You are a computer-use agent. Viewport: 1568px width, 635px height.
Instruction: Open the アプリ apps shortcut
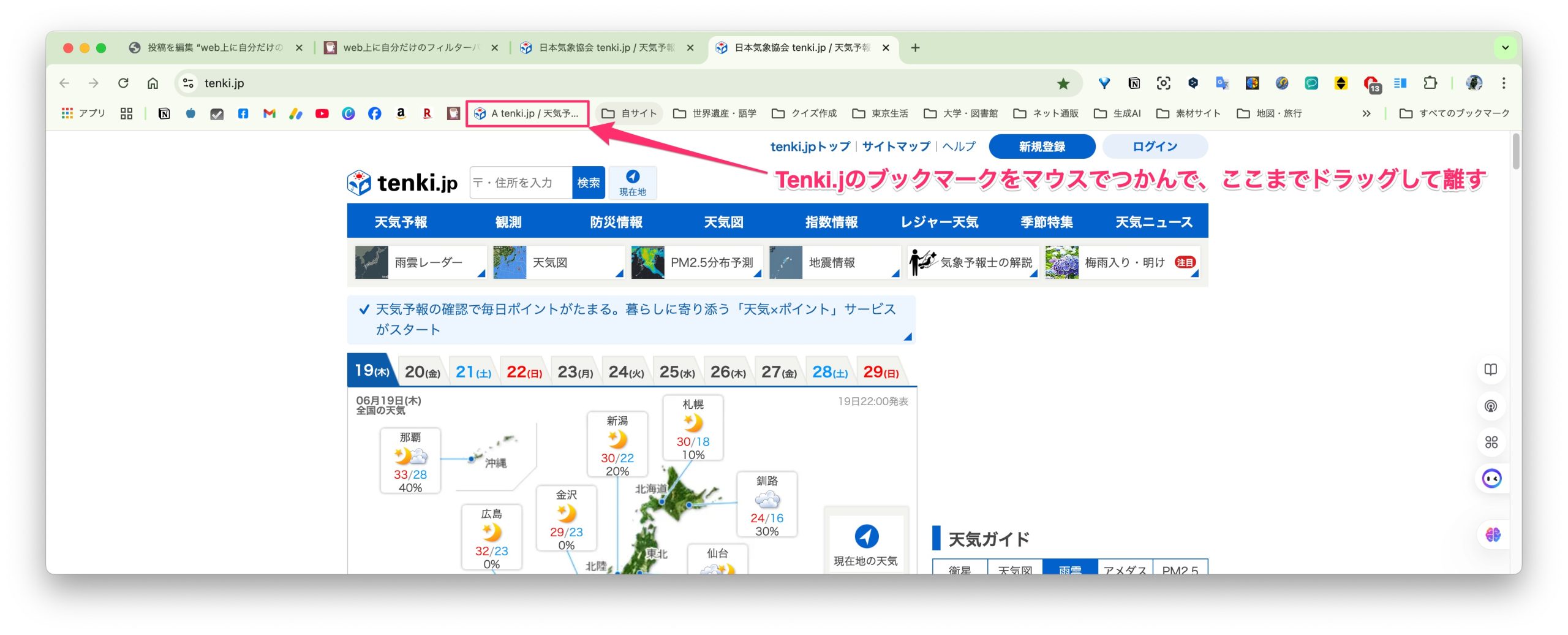click(84, 113)
